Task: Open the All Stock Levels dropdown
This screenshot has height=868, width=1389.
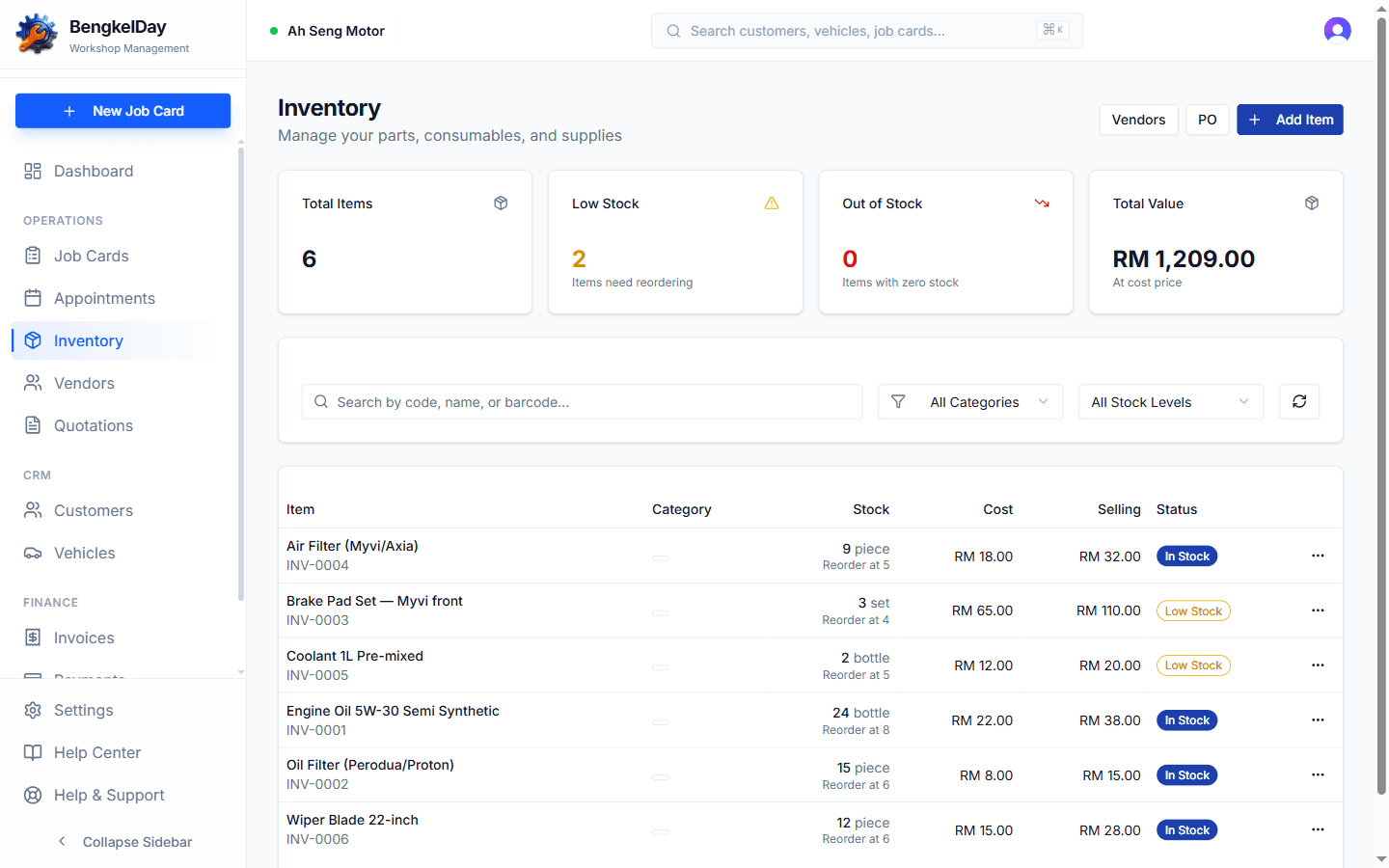Action: [x=1170, y=401]
